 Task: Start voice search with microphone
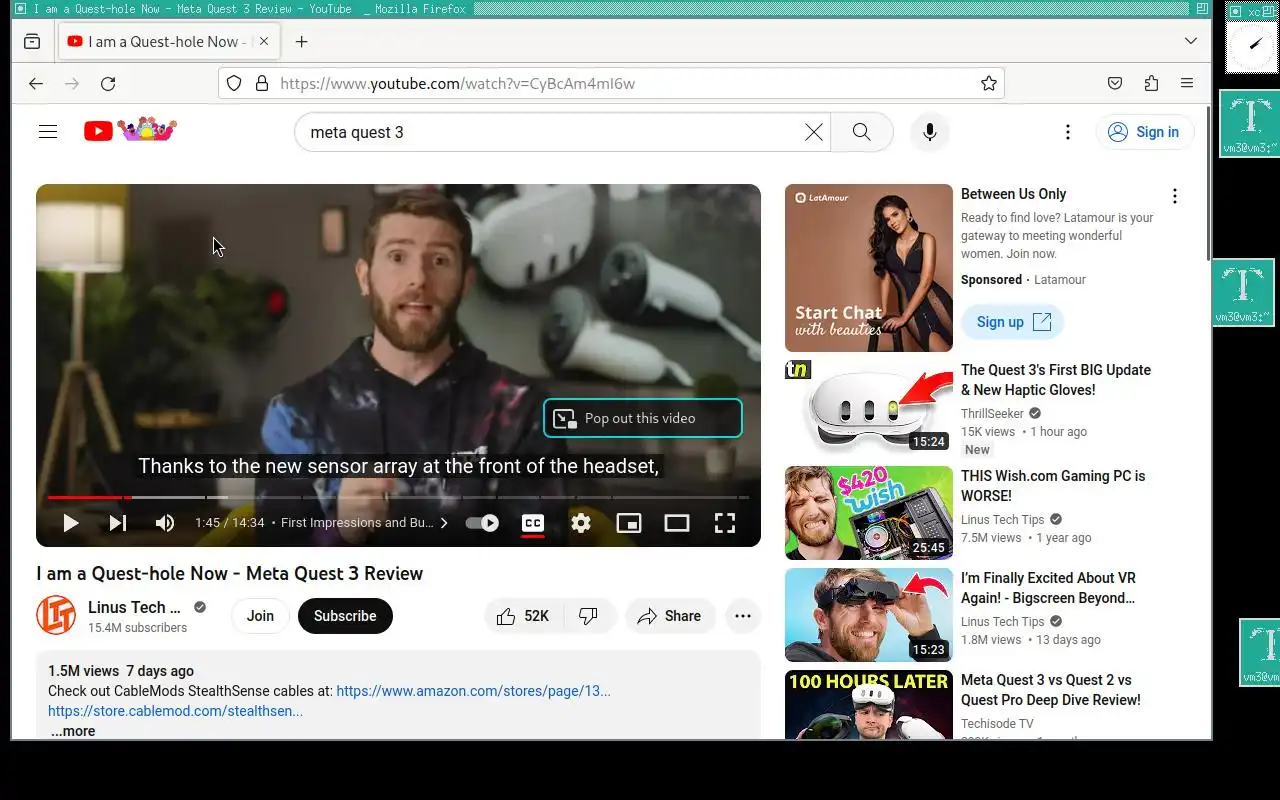point(929,132)
